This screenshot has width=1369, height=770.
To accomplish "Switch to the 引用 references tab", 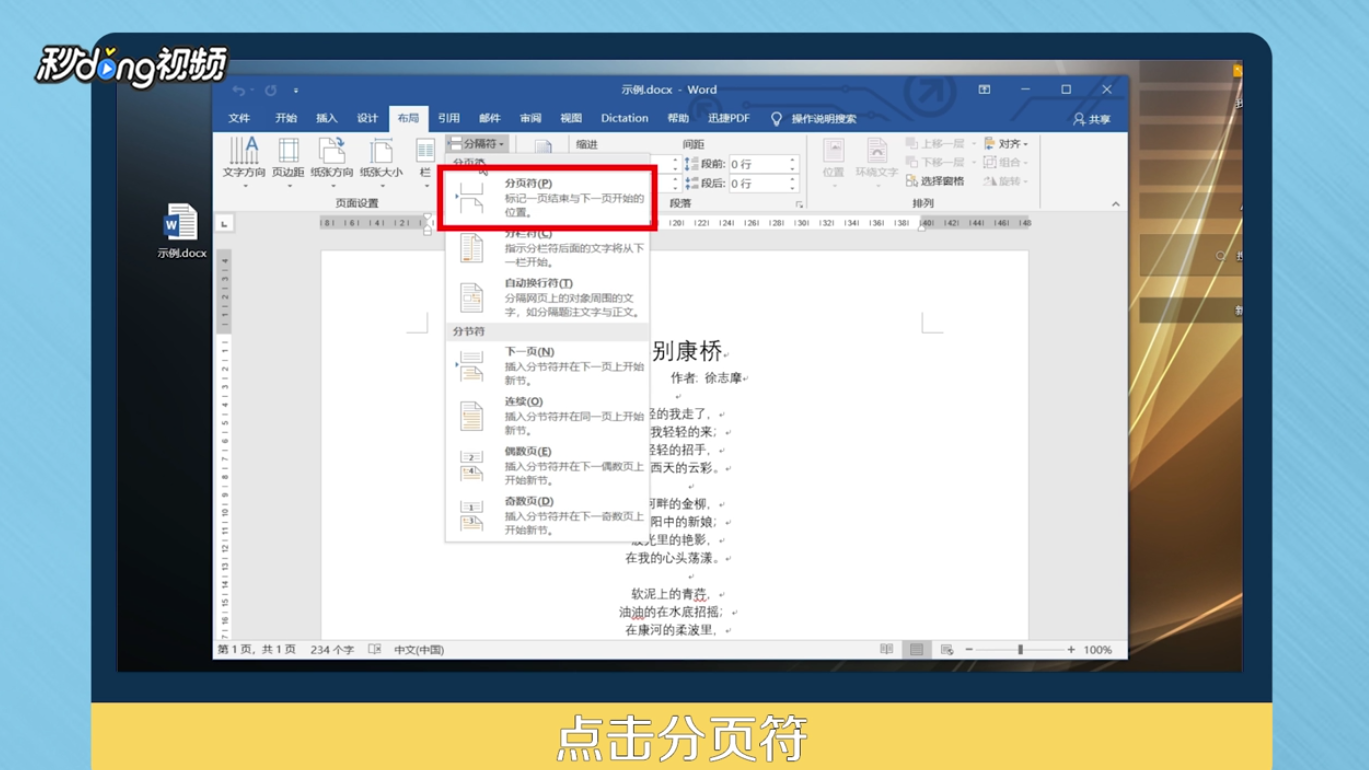I will [449, 118].
